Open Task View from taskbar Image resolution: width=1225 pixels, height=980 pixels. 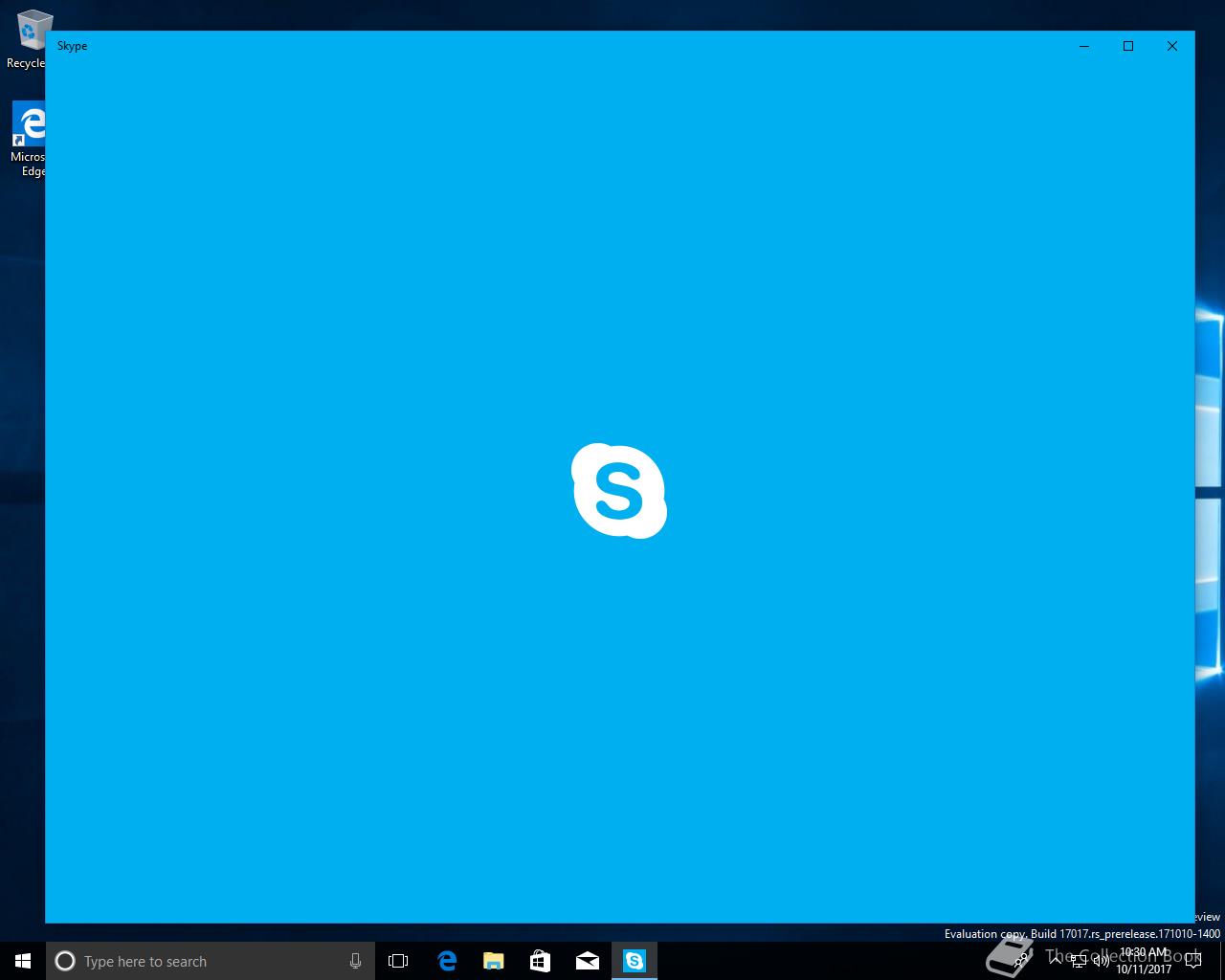pos(398,961)
